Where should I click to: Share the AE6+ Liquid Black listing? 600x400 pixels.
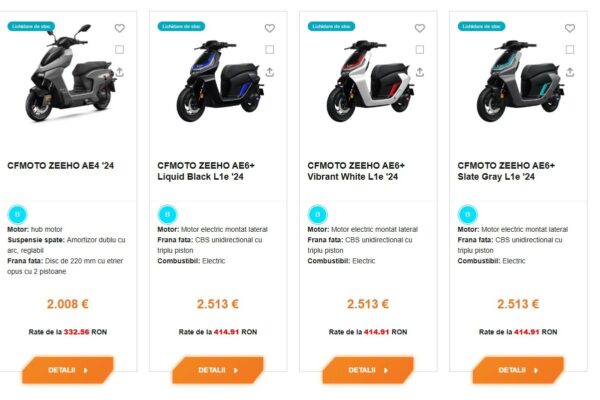270,72
